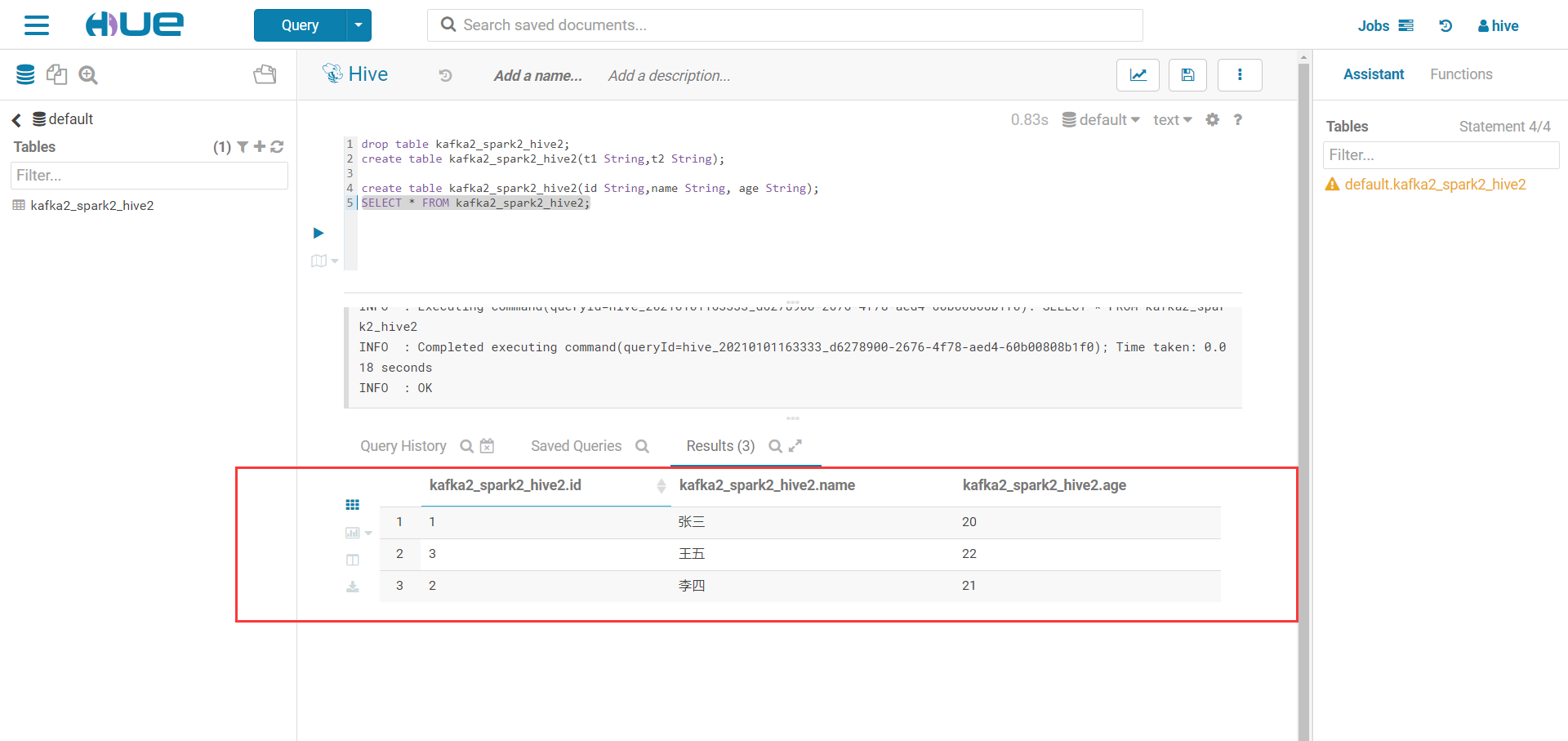Viewport: 1568px width, 741px height.
Task: Click the left Tables filter field
Action: click(149, 176)
